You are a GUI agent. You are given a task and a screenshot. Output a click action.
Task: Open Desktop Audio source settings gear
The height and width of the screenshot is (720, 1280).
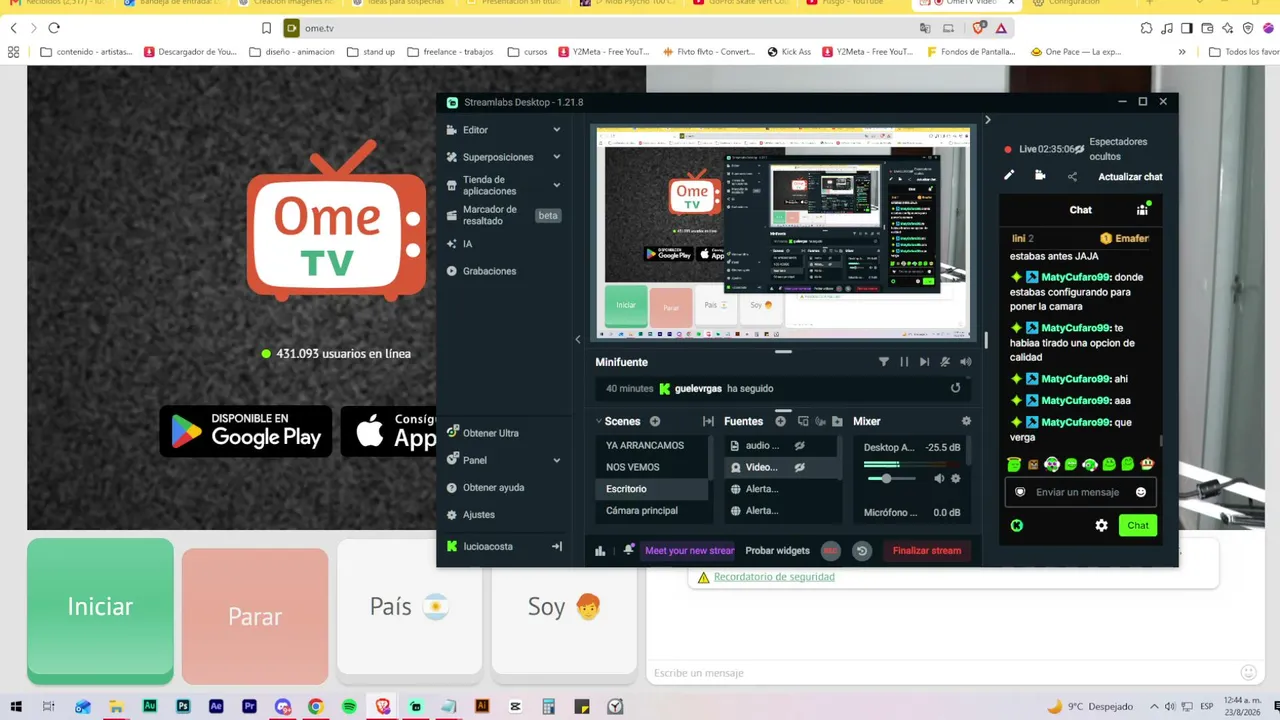tap(956, 479)
